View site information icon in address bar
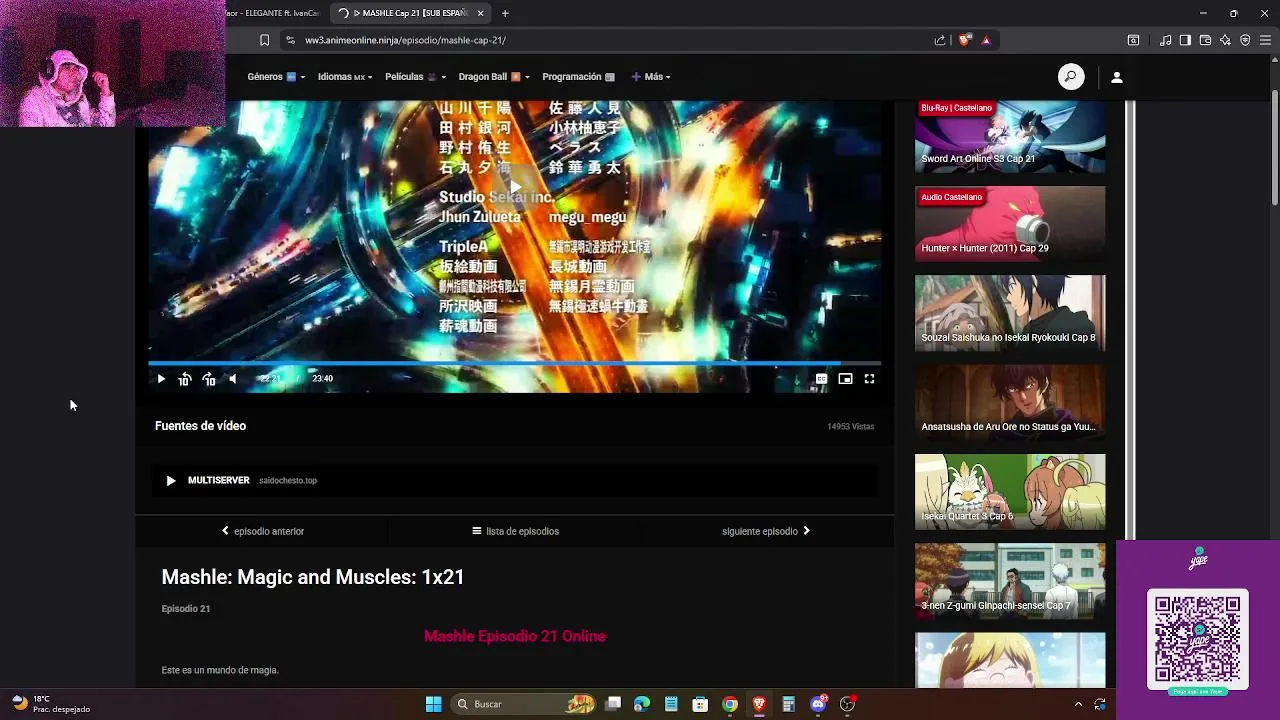Image resolution: width=1280 pixels, height=720 pixels. tap(290, 40)
